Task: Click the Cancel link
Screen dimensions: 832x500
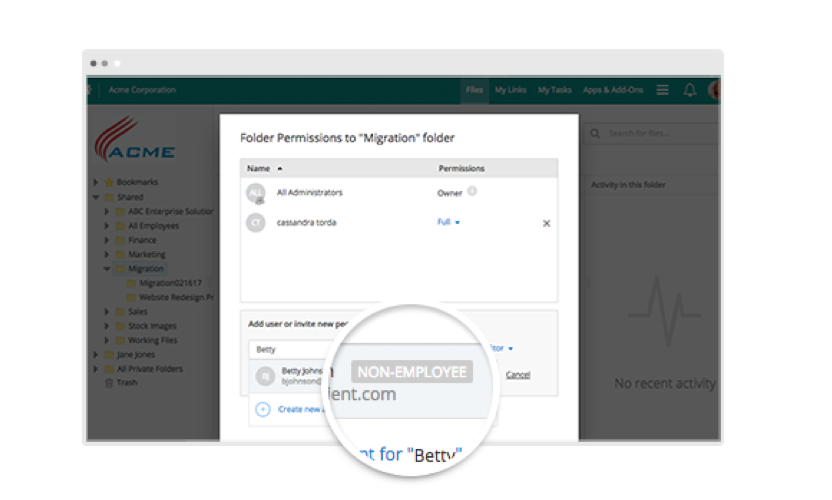Action: coord(518,375)
